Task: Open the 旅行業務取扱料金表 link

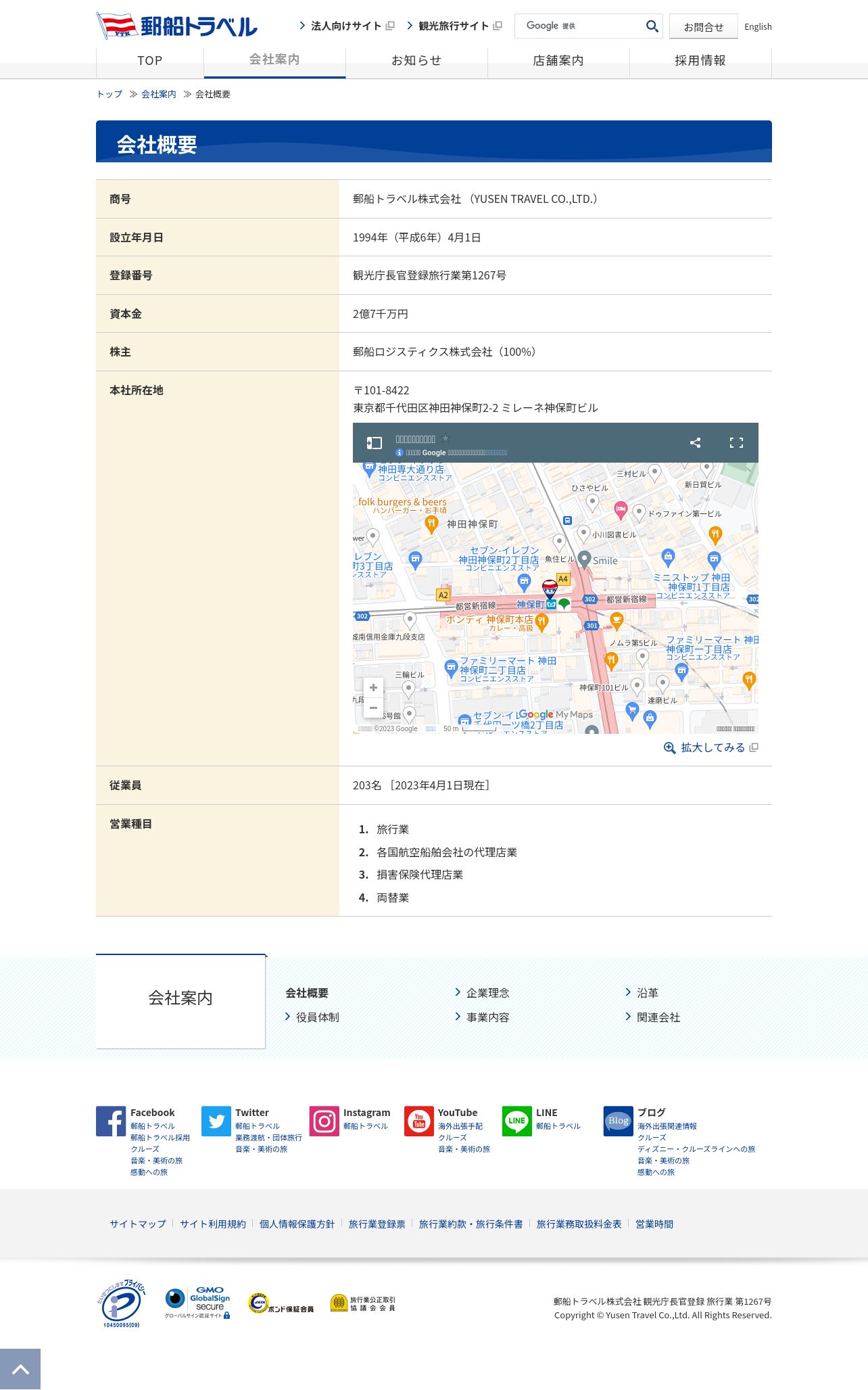Action: [579, 1224]
